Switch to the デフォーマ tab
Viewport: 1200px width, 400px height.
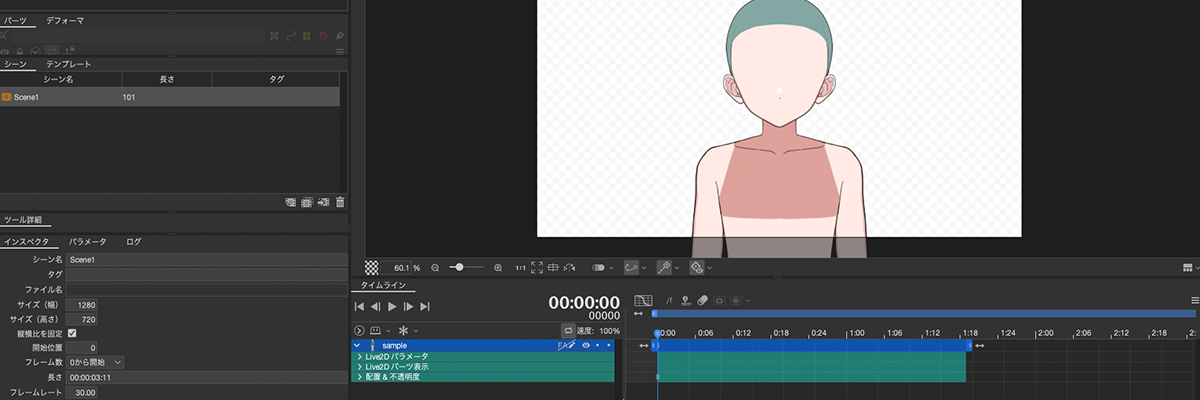click(65, 19)
